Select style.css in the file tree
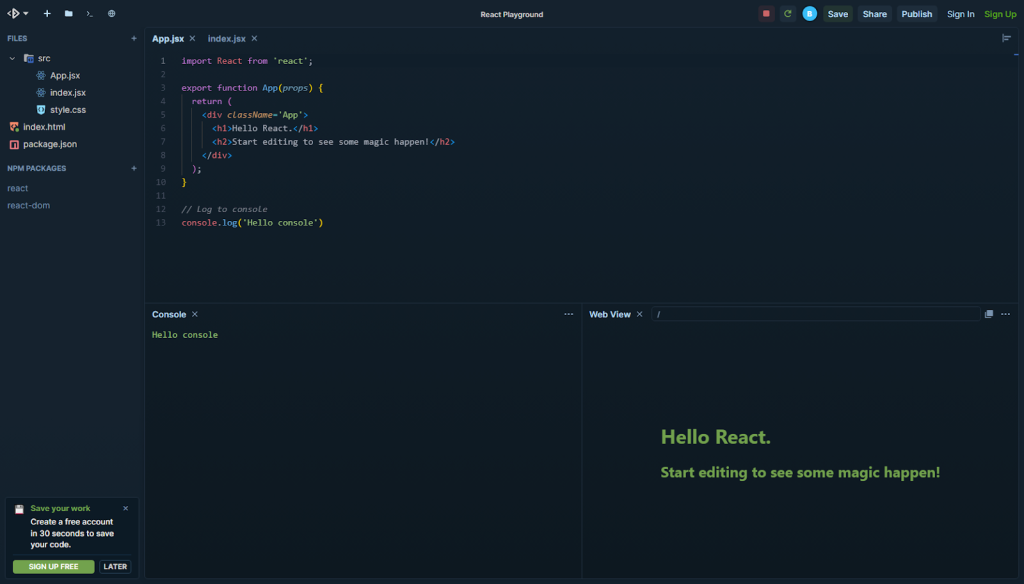 coord(66,109)
